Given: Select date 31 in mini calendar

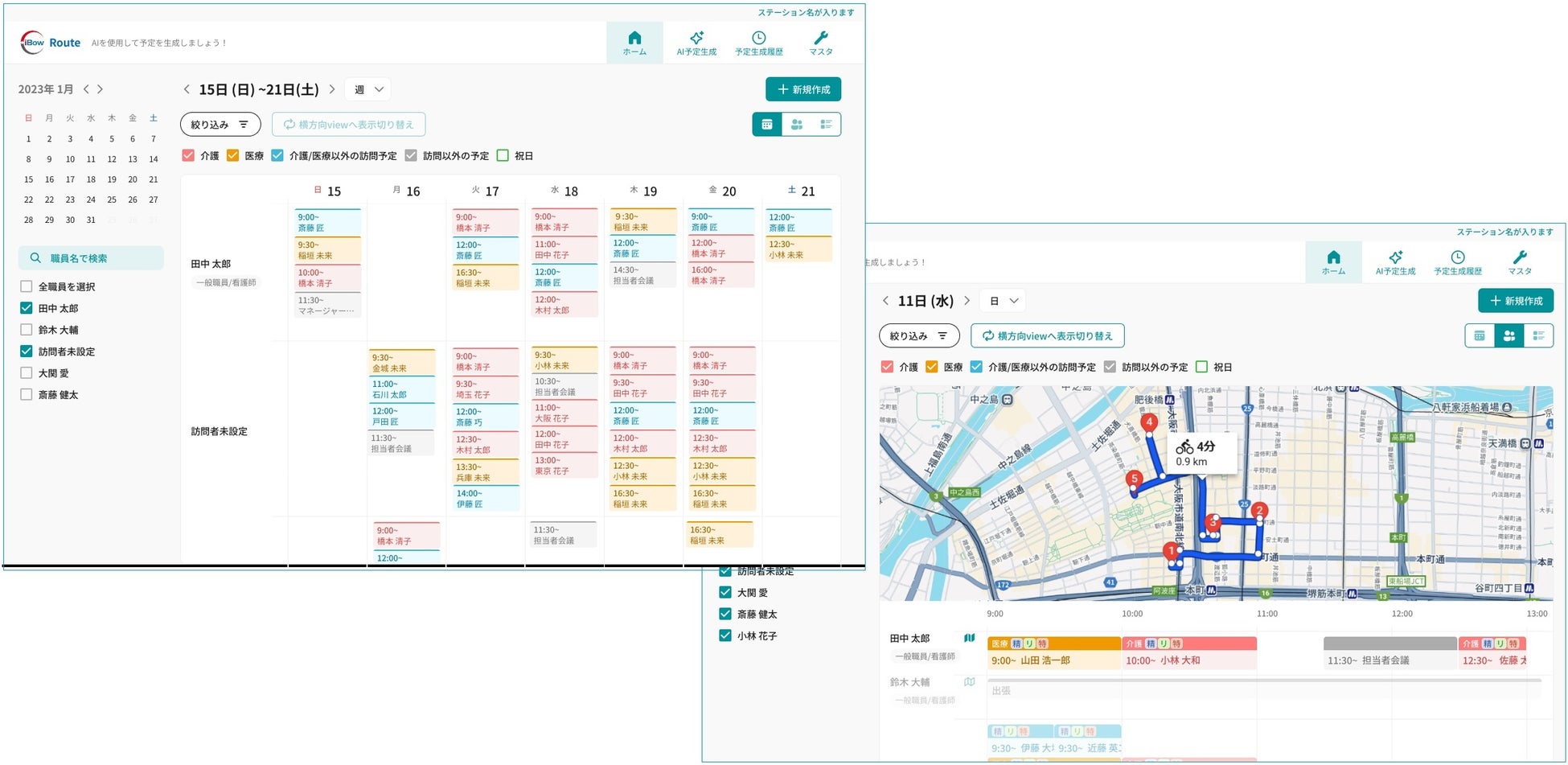Looking at the screenshot, I should [91, 220].
